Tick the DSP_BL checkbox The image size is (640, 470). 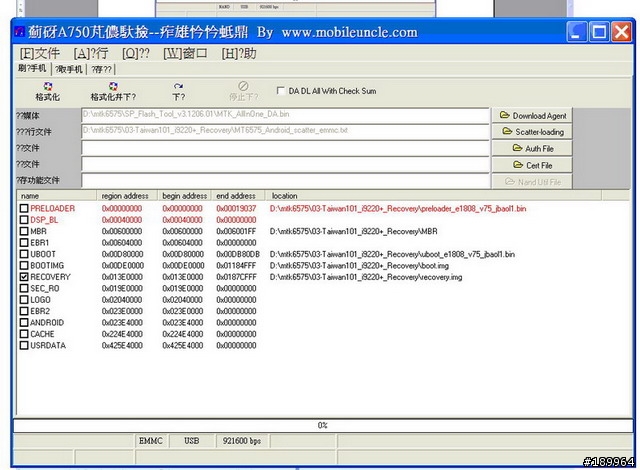24,220
